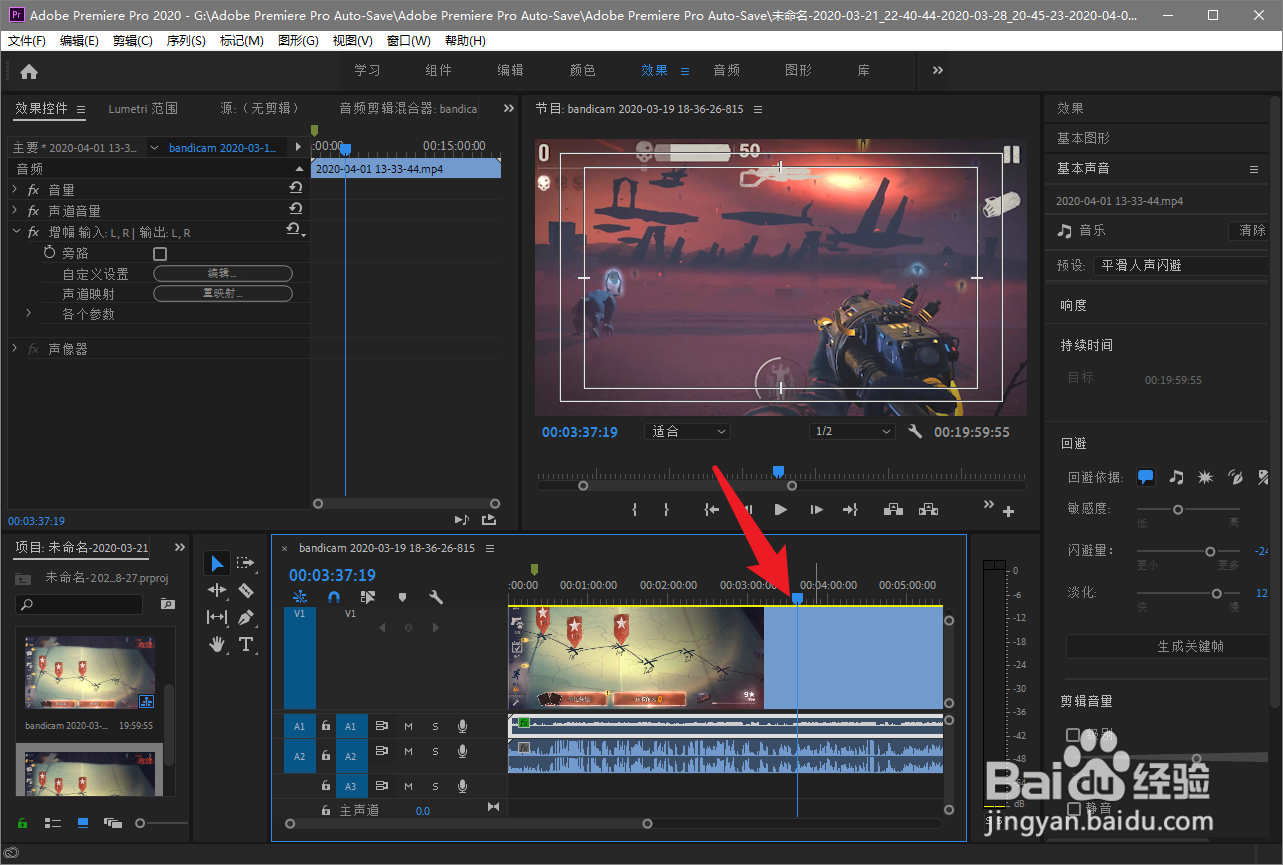Switch to the 音频 workspace tab
Viewport: 1283px width, 865px height.
[x=727, y=70]
